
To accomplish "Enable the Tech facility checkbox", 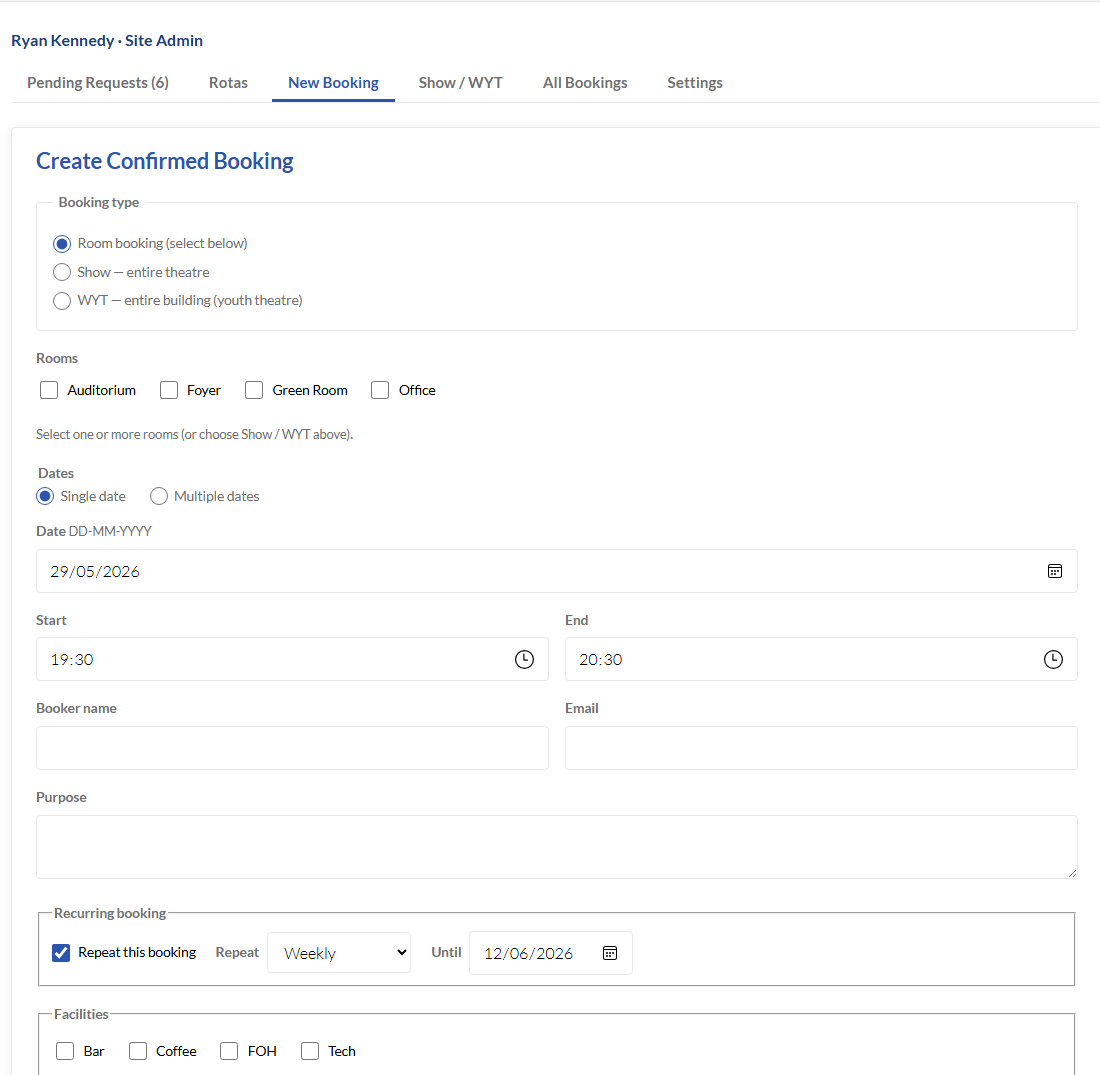I will click(x=310, y=1051).
